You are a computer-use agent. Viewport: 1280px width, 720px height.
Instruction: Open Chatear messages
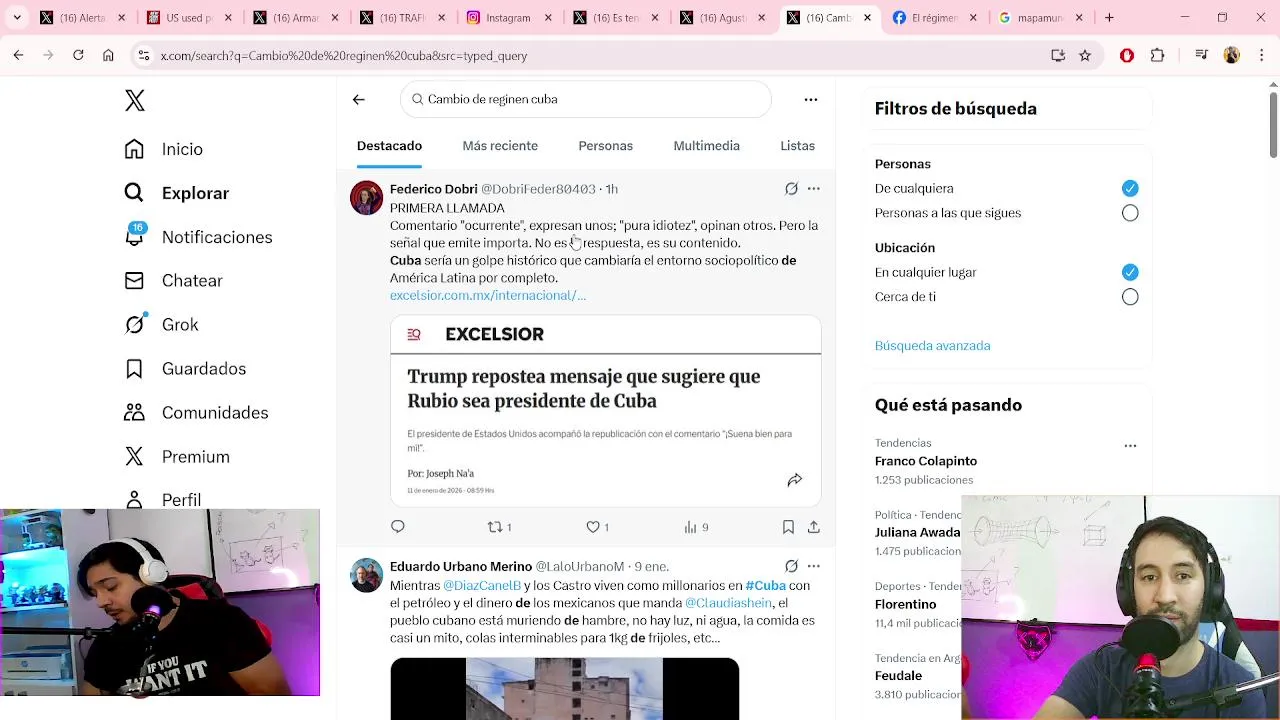173,281
